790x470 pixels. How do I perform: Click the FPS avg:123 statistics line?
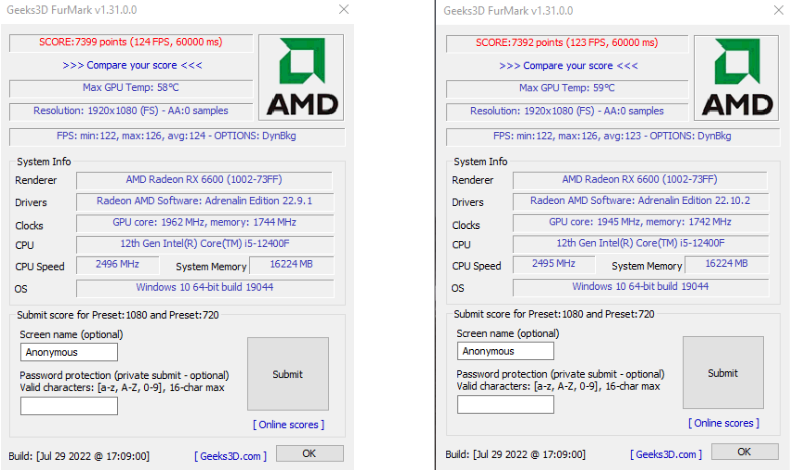pos(613,136)
